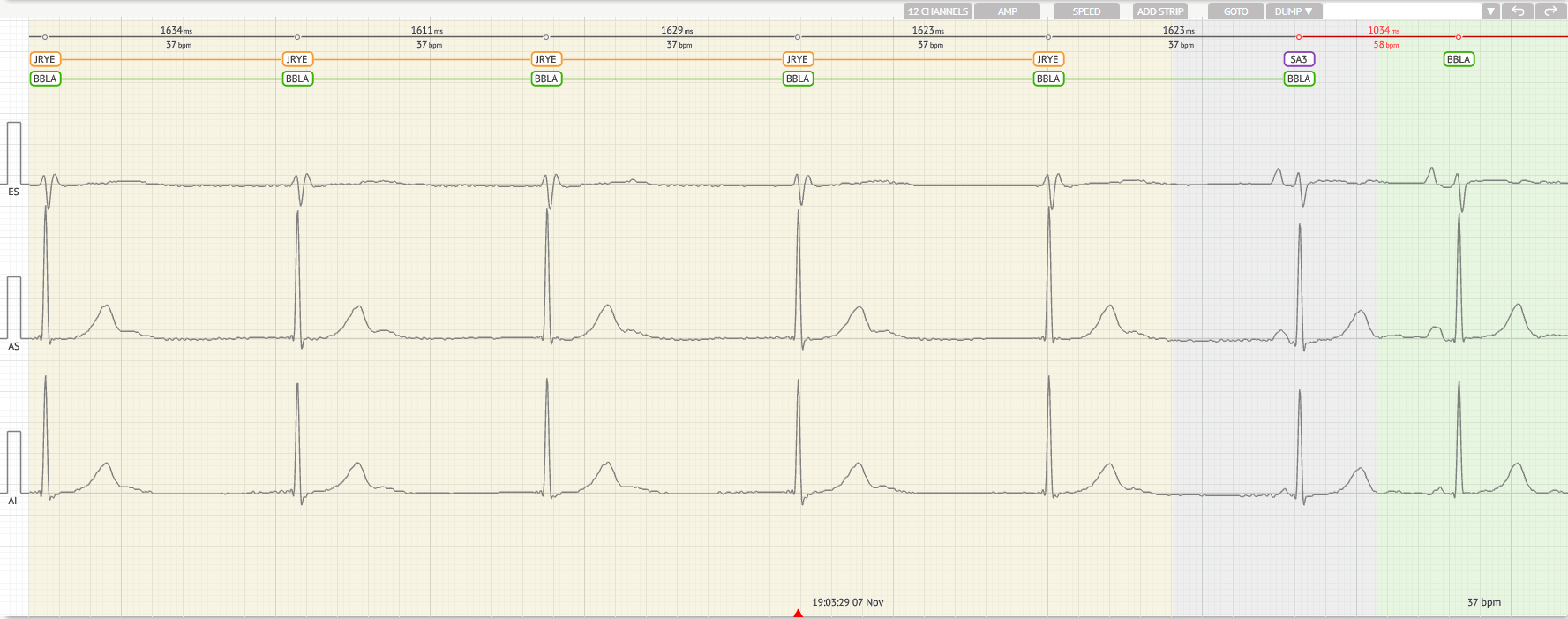Click the annotation text input field
The image size is (1568, 619).
click(x=1401, y=11)
